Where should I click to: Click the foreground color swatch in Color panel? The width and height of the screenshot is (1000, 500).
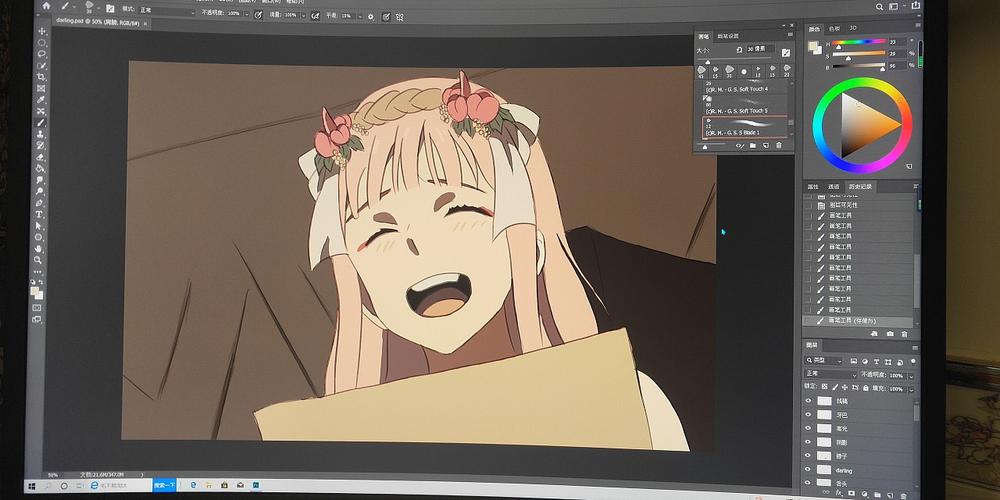pyautogui.click(x=812, y=46)
